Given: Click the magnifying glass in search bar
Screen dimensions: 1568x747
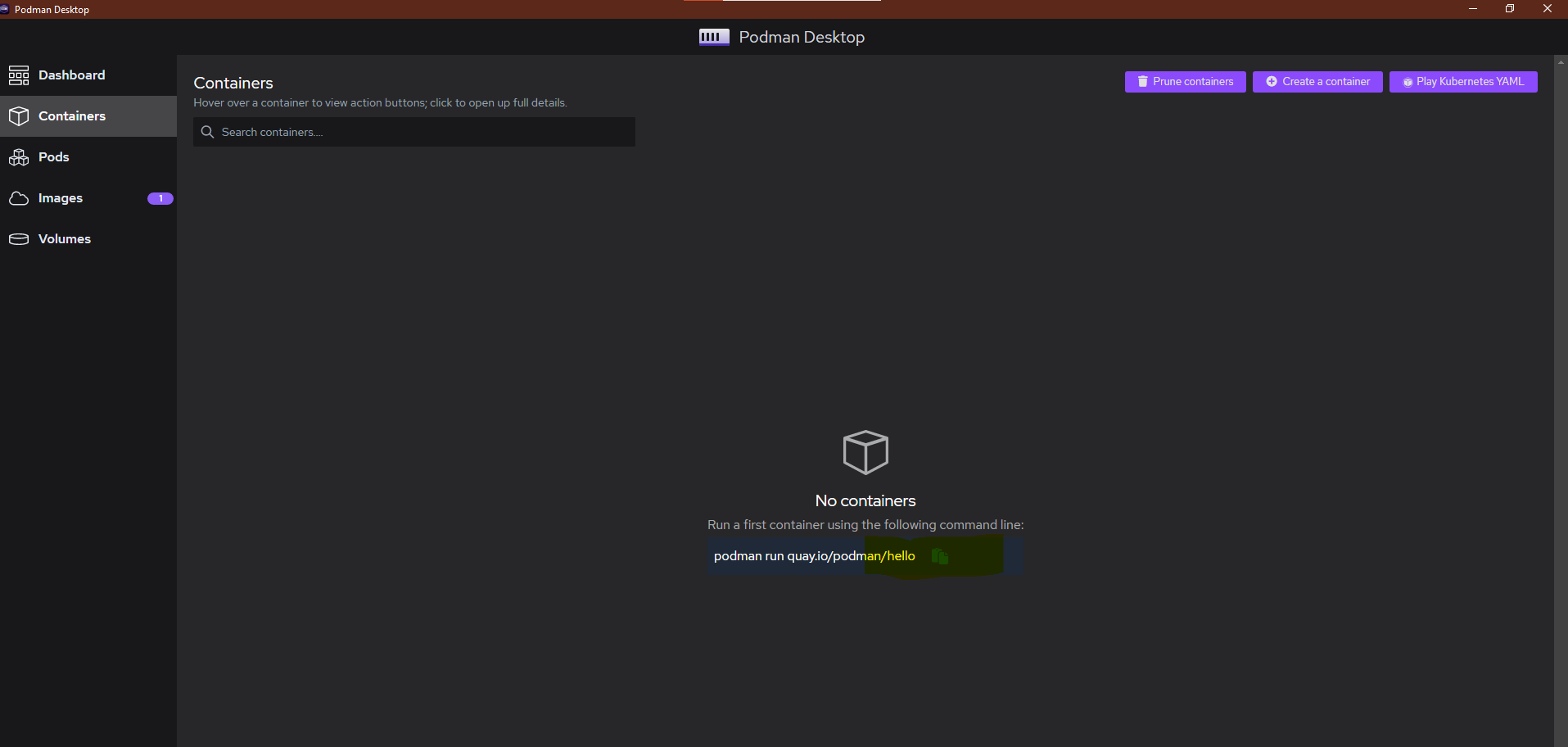Looking at the screenshot, I should coord(207,132).
